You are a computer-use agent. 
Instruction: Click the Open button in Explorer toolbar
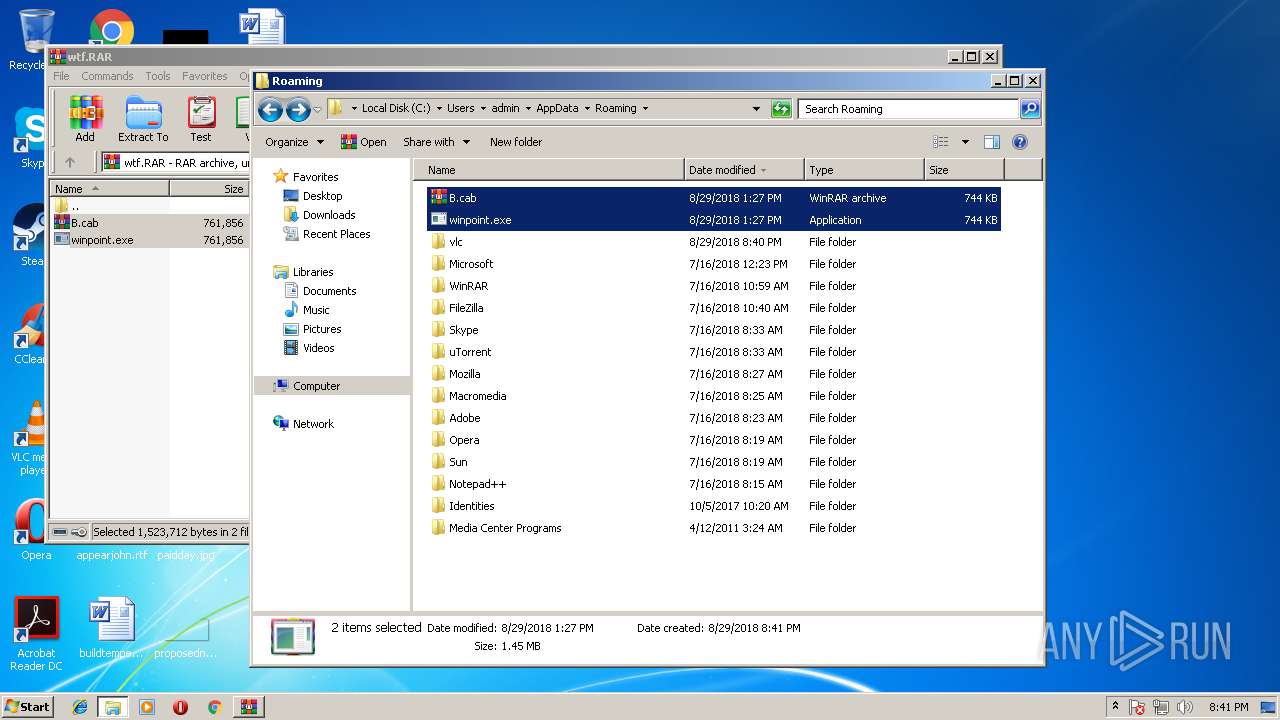tap(363, 142)
